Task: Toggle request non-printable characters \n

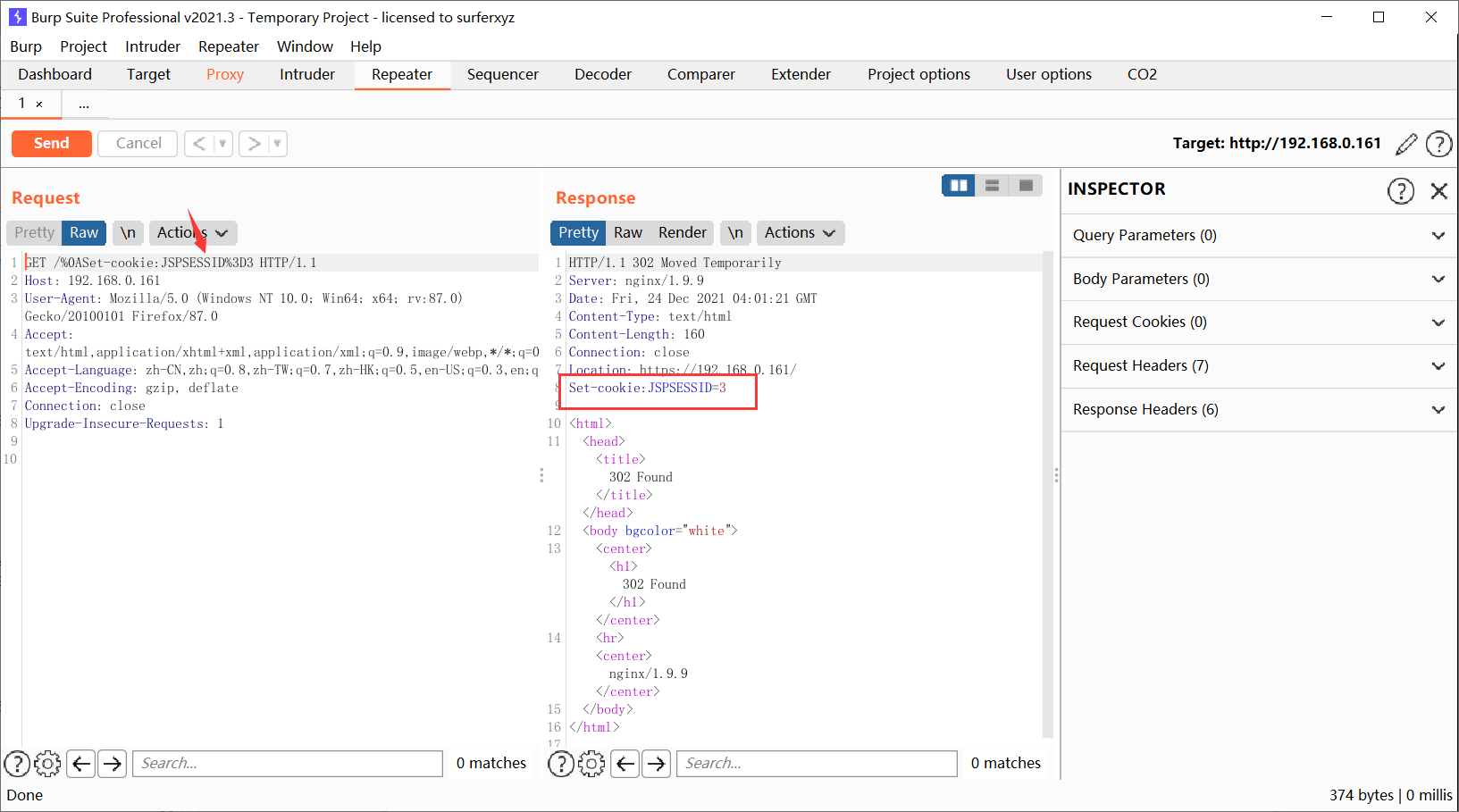Action: point(128,233)
